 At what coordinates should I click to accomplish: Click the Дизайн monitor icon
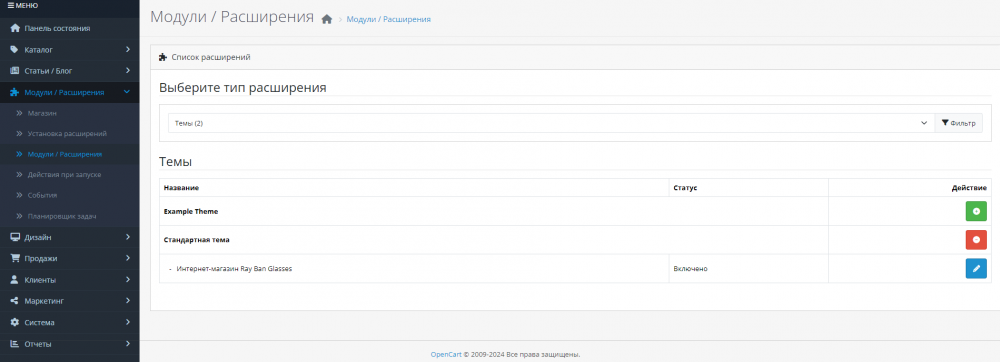click(x=15, y=237)
